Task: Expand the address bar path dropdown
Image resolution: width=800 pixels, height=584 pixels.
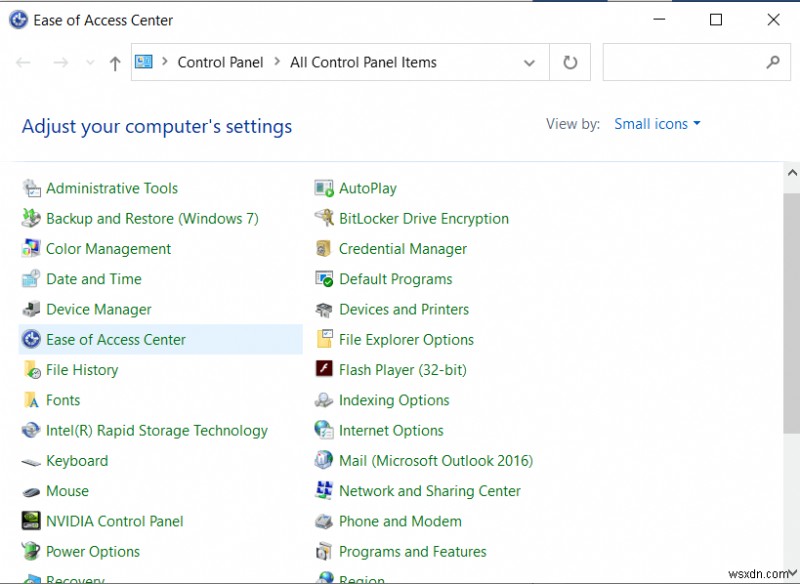Action: [x=530, y=62]
